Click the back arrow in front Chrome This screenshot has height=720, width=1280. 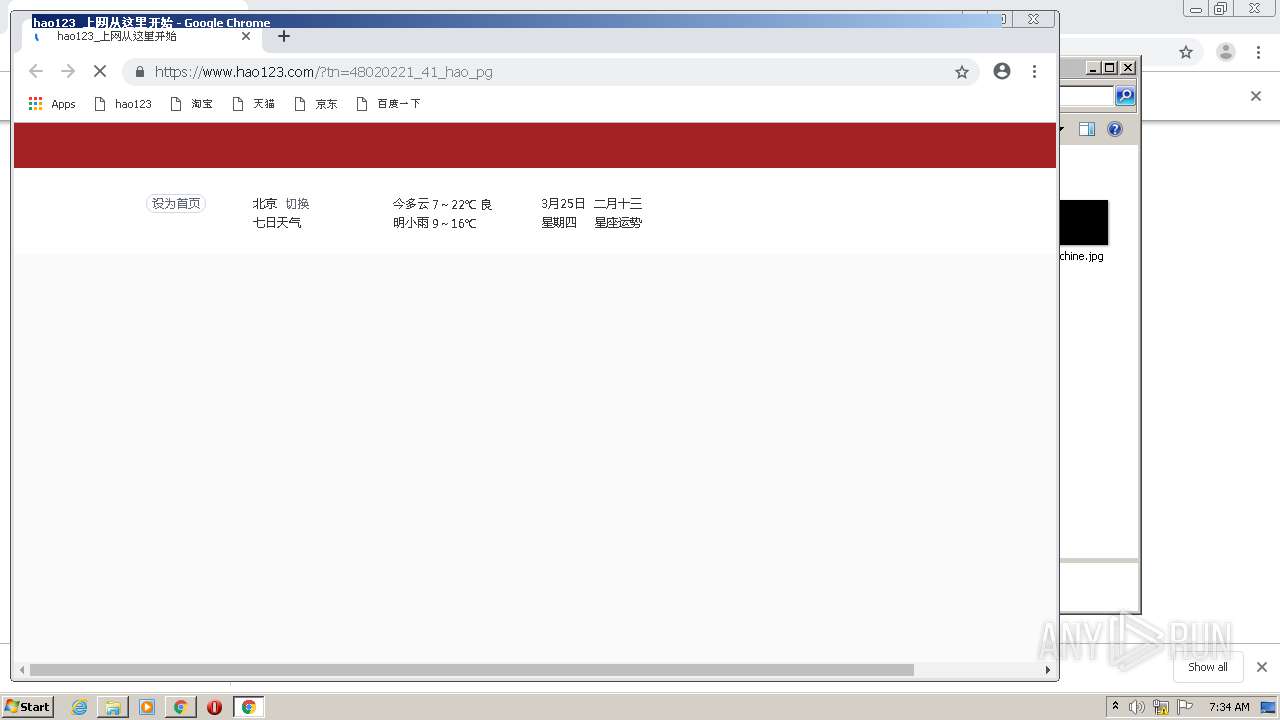(x=36, y=71)
